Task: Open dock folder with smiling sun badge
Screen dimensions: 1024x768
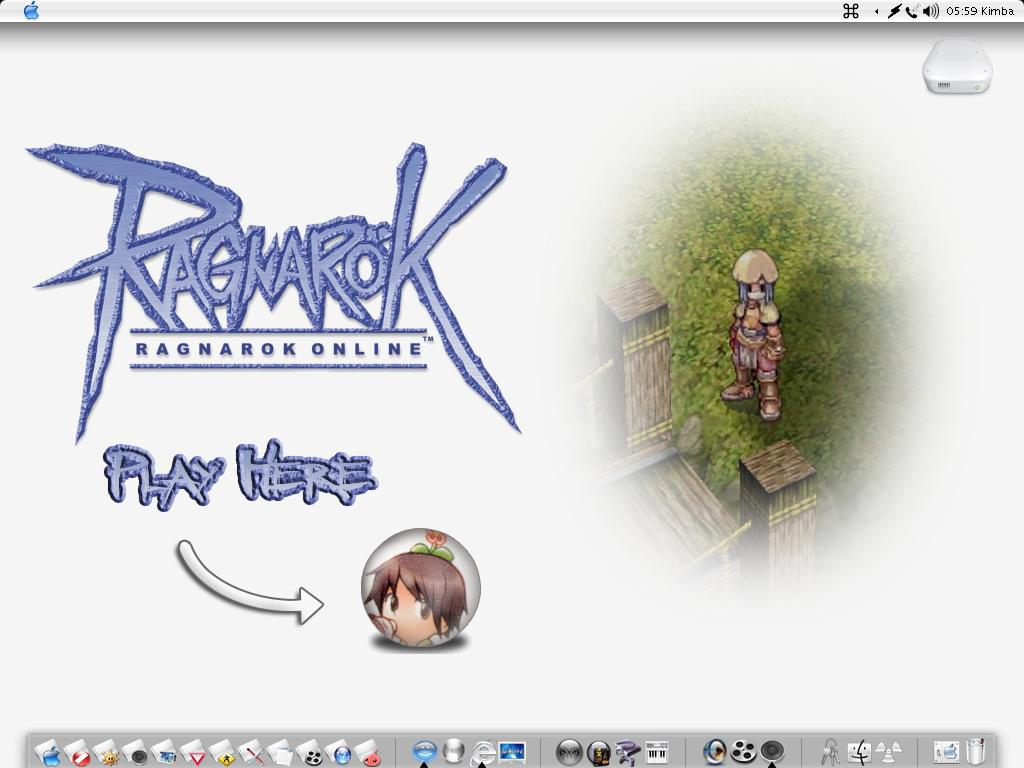Action: tap(107, 752)
